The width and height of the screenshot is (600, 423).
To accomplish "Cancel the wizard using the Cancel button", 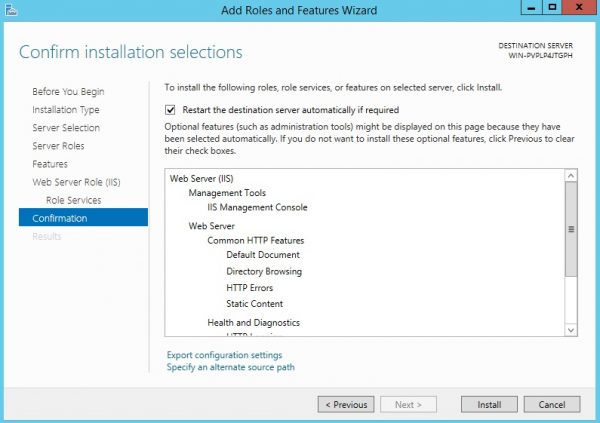I will click(552, 405).
